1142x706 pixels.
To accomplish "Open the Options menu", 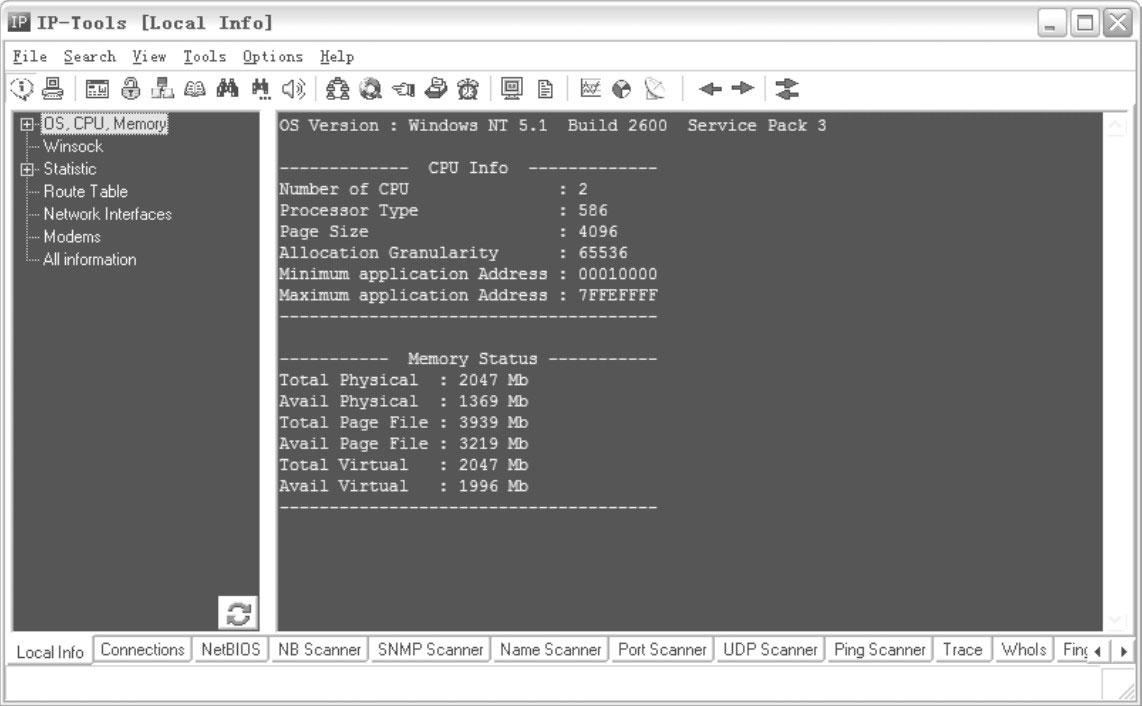I will (x=274, y=56).
